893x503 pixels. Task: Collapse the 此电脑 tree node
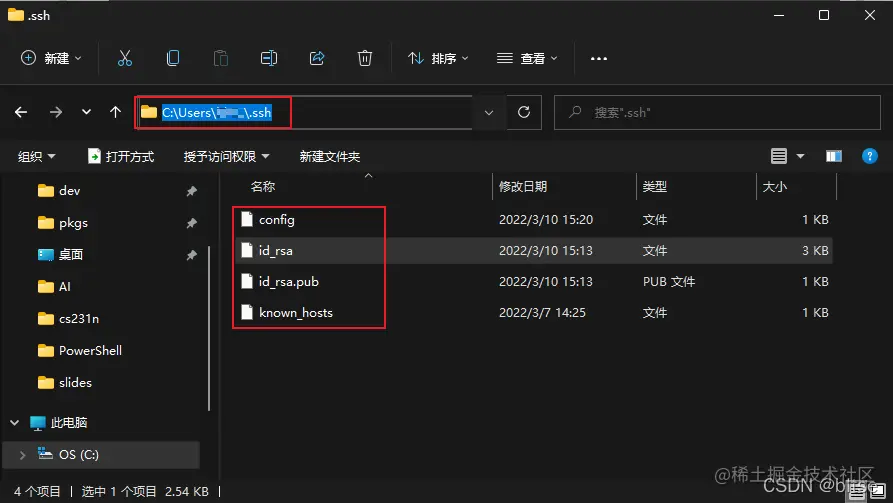coord(15,423)
